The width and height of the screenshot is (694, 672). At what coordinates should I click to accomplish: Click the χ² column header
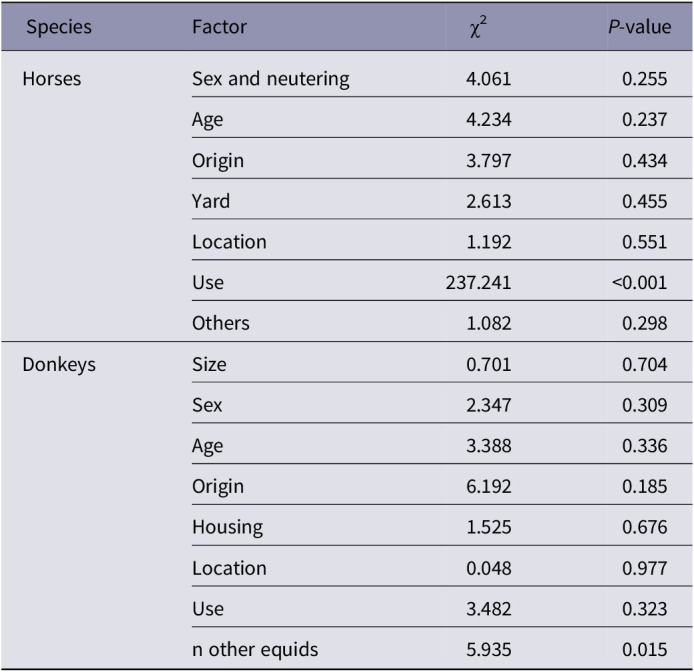[x=478, y=27]
